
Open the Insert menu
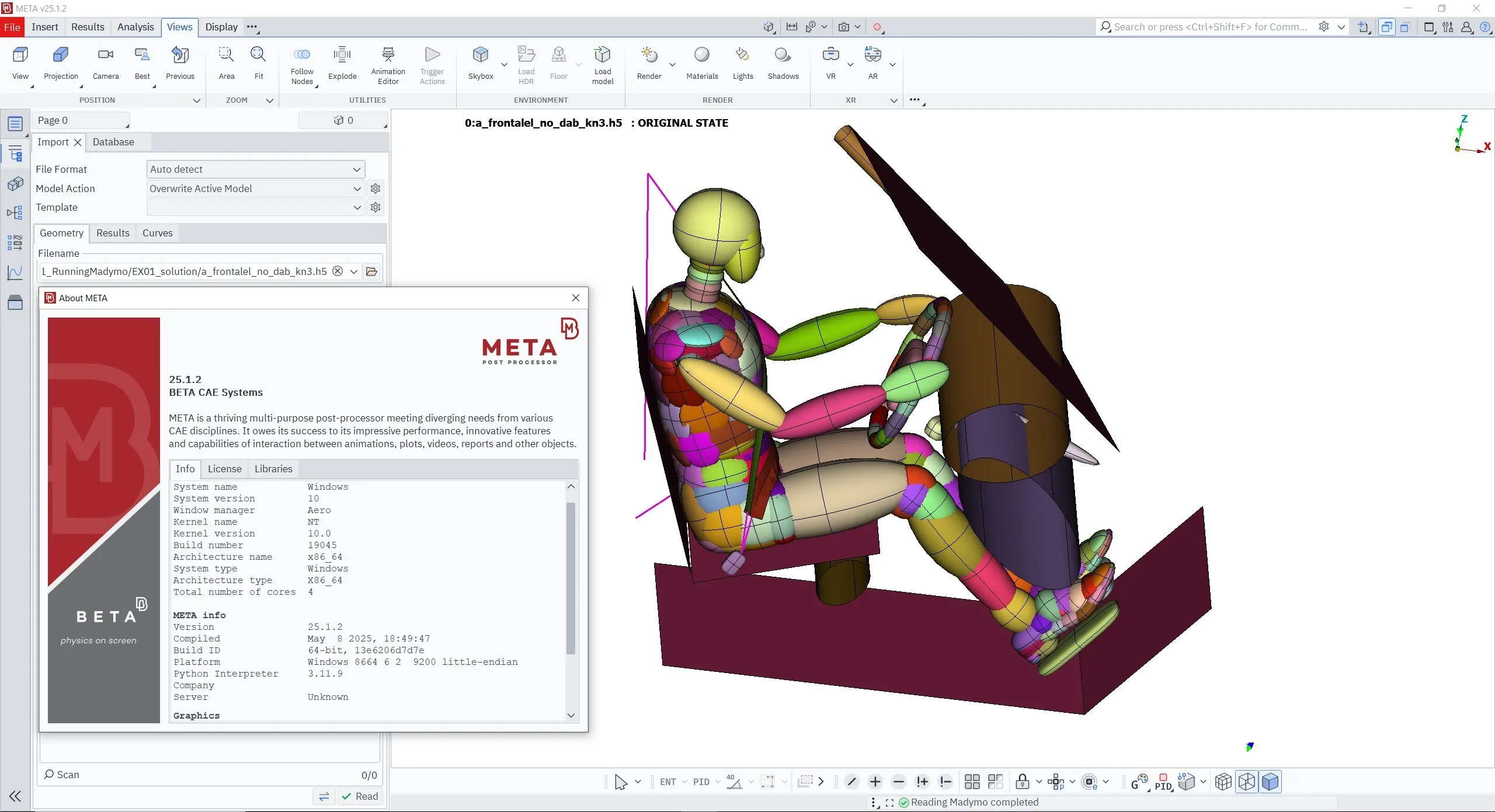point(44,27)
